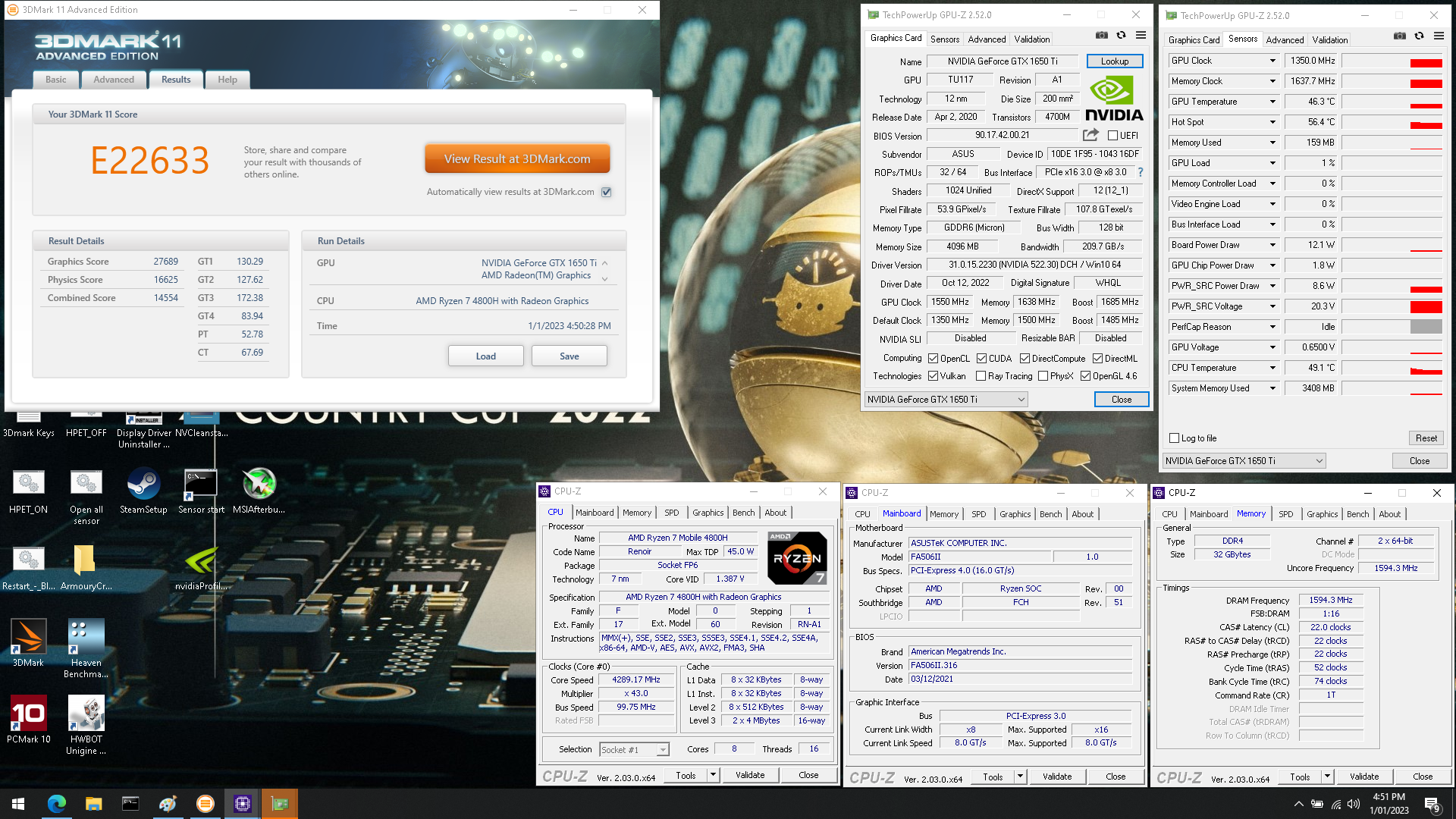Toggle DirectCompute checkbox in GPU-Z
The height and width of the screenshot is (819, 1456).
[1025, 359]
